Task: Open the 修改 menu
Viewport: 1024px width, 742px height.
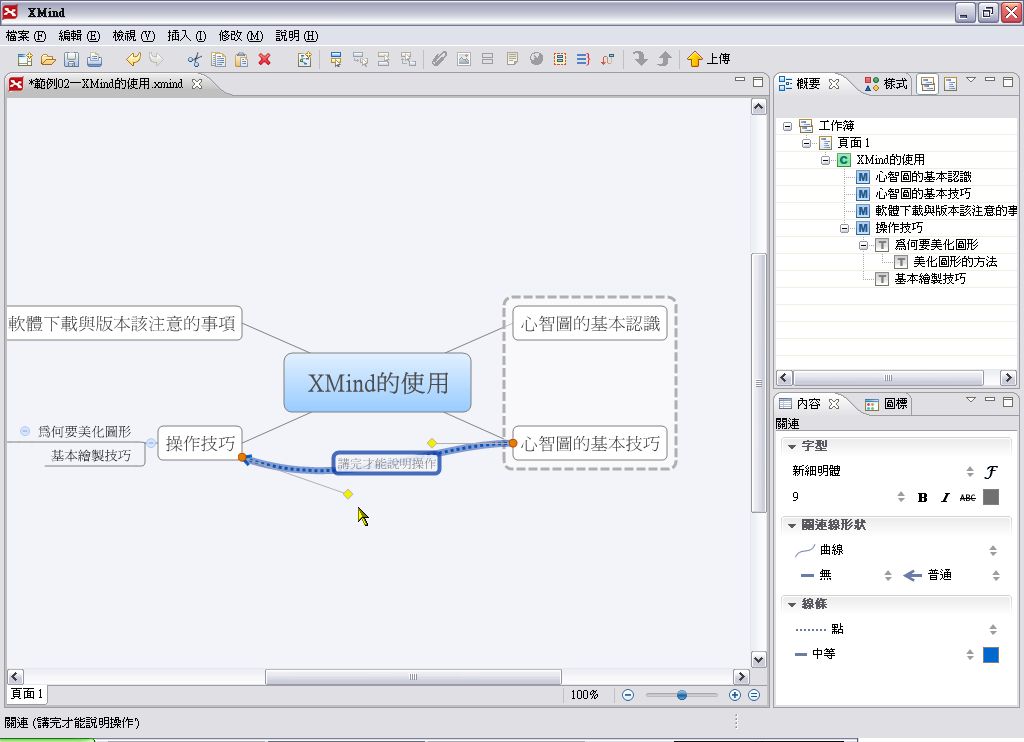Action: tap(241, 36)
